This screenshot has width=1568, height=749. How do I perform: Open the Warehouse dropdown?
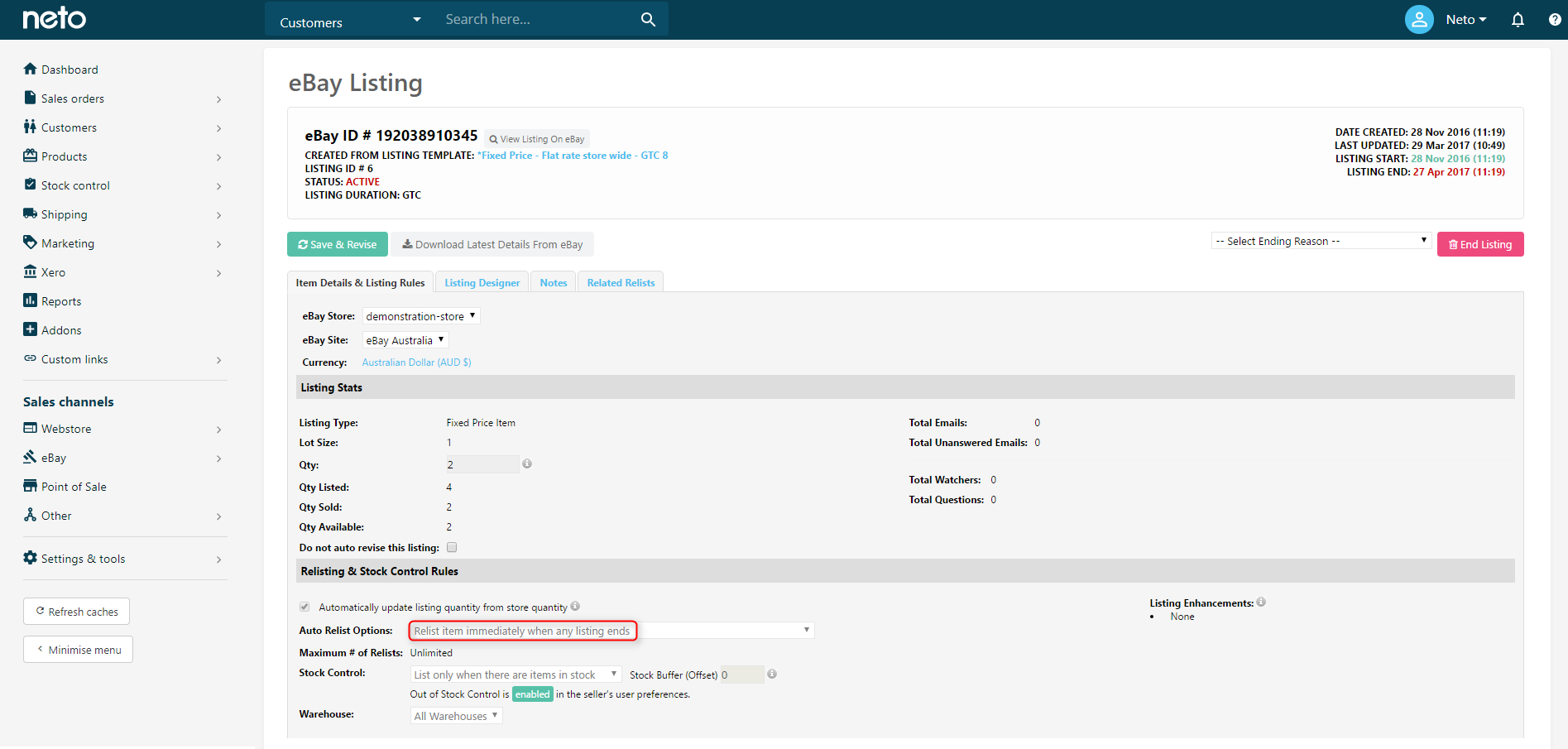click(457, 716)
